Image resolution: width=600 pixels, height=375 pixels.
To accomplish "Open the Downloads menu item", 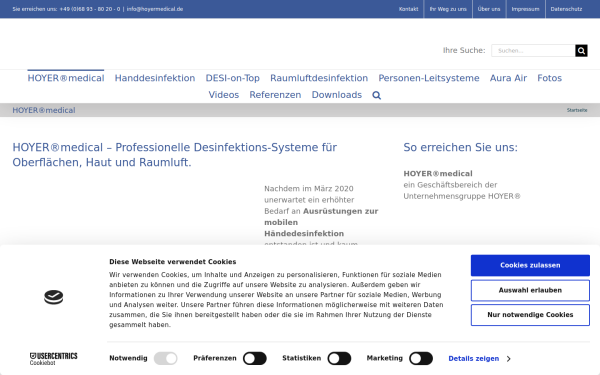I will point(337,95).
